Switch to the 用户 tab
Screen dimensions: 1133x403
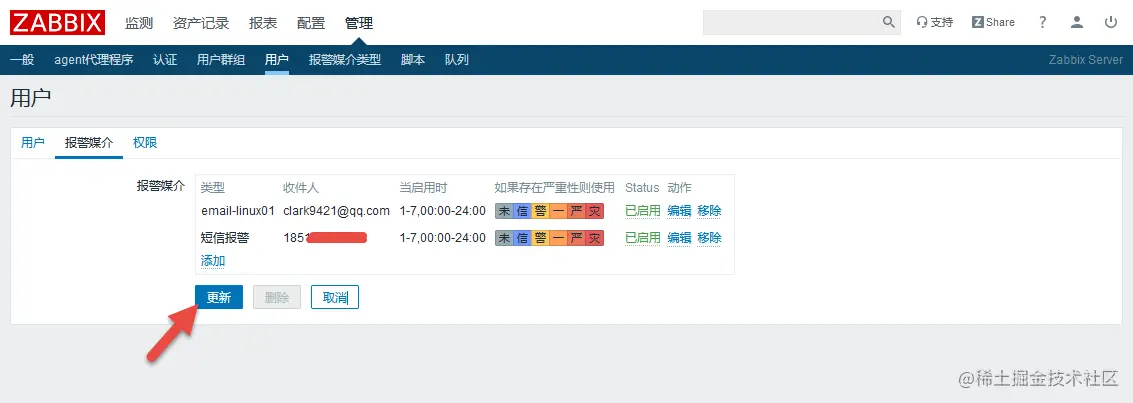[33, 142]
